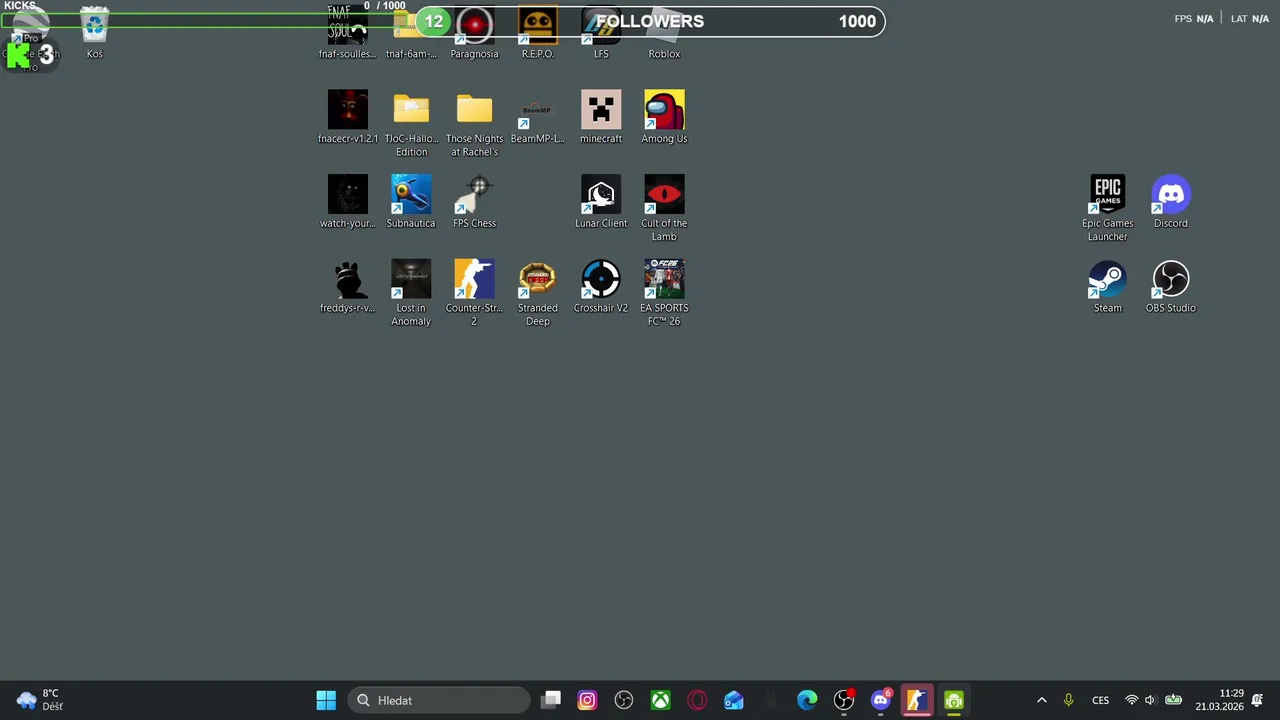Select the Stranded Deep shortcut

(537, 293)
